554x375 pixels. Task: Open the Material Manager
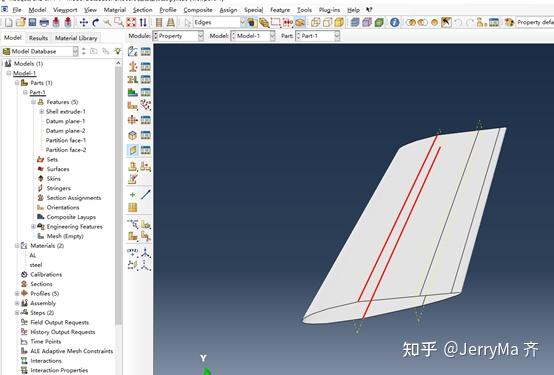coord(146,51)
